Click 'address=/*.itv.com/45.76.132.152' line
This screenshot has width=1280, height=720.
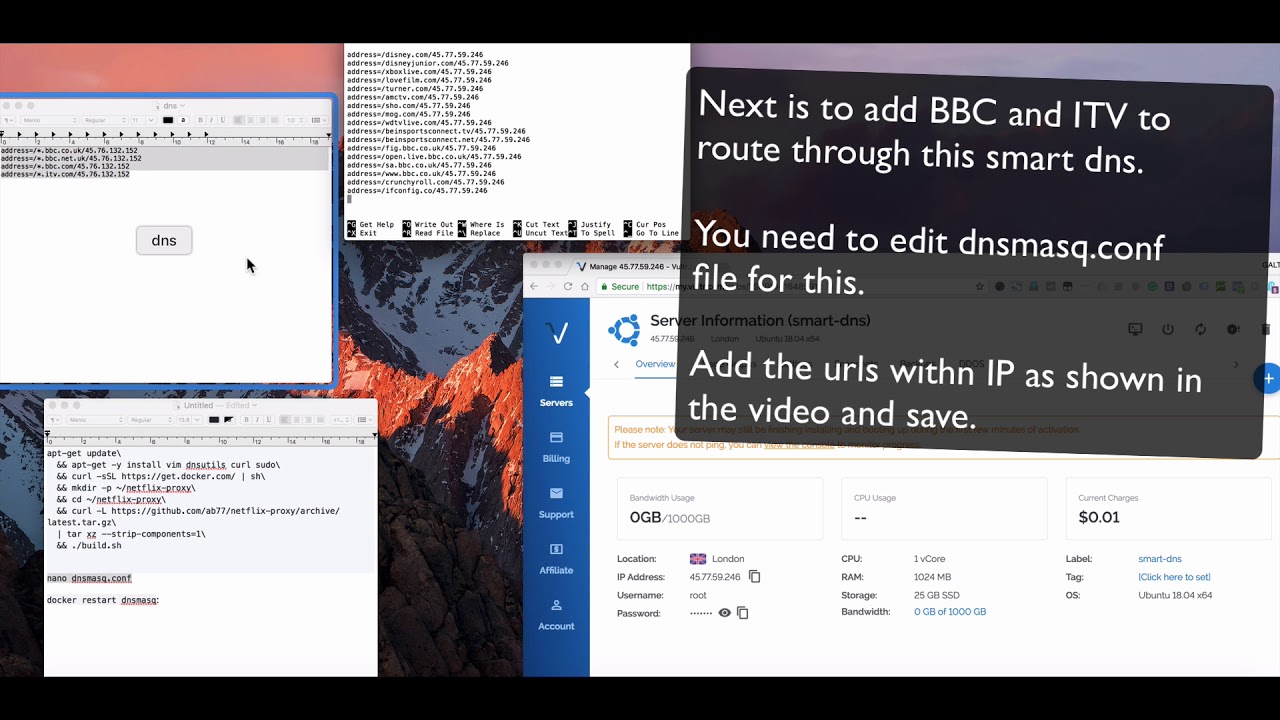pos(65,174)
